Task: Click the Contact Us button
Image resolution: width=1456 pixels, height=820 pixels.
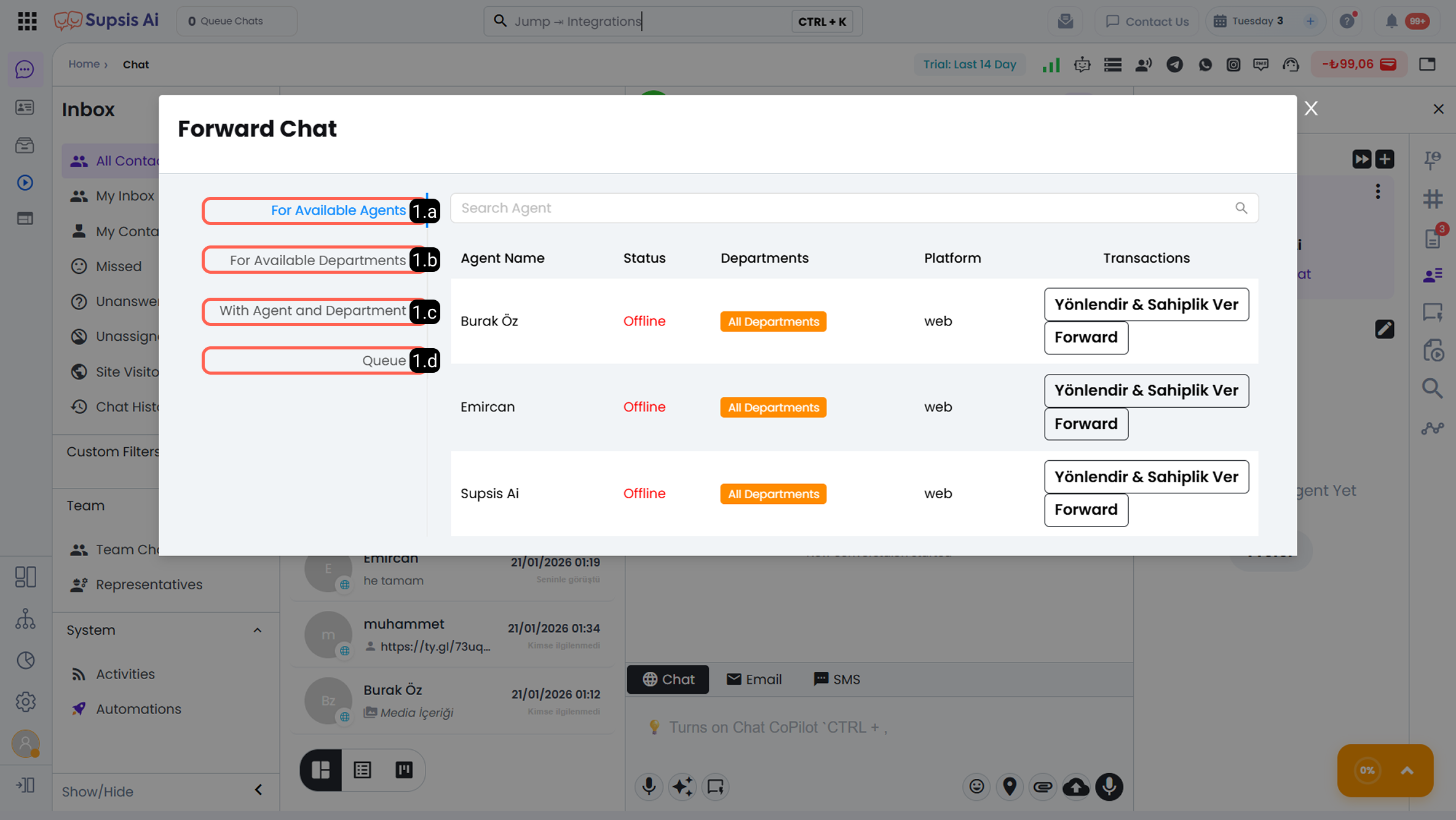Action: click(1147, 21)
